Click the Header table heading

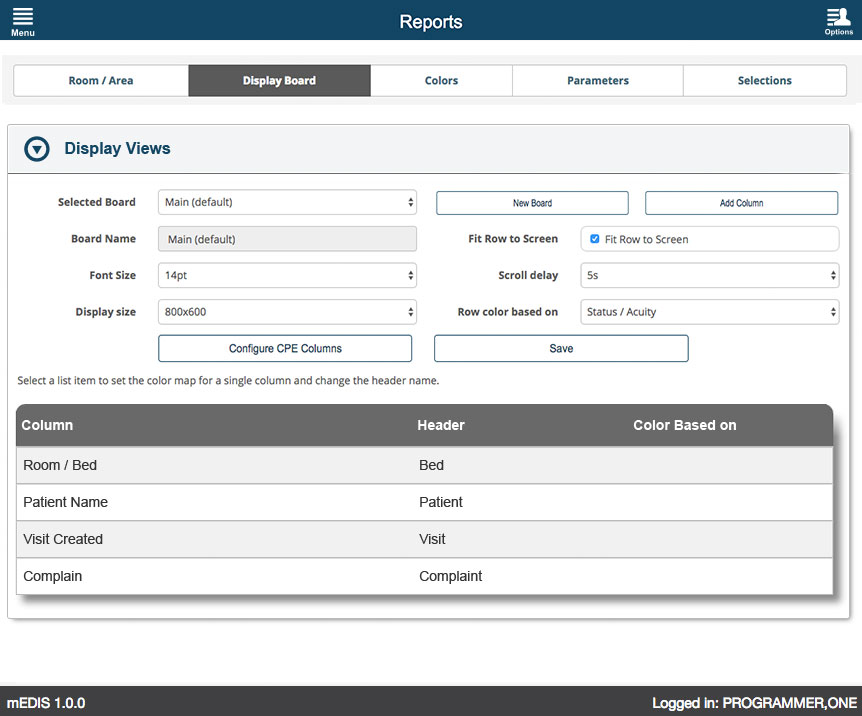[x=441, y=425]
